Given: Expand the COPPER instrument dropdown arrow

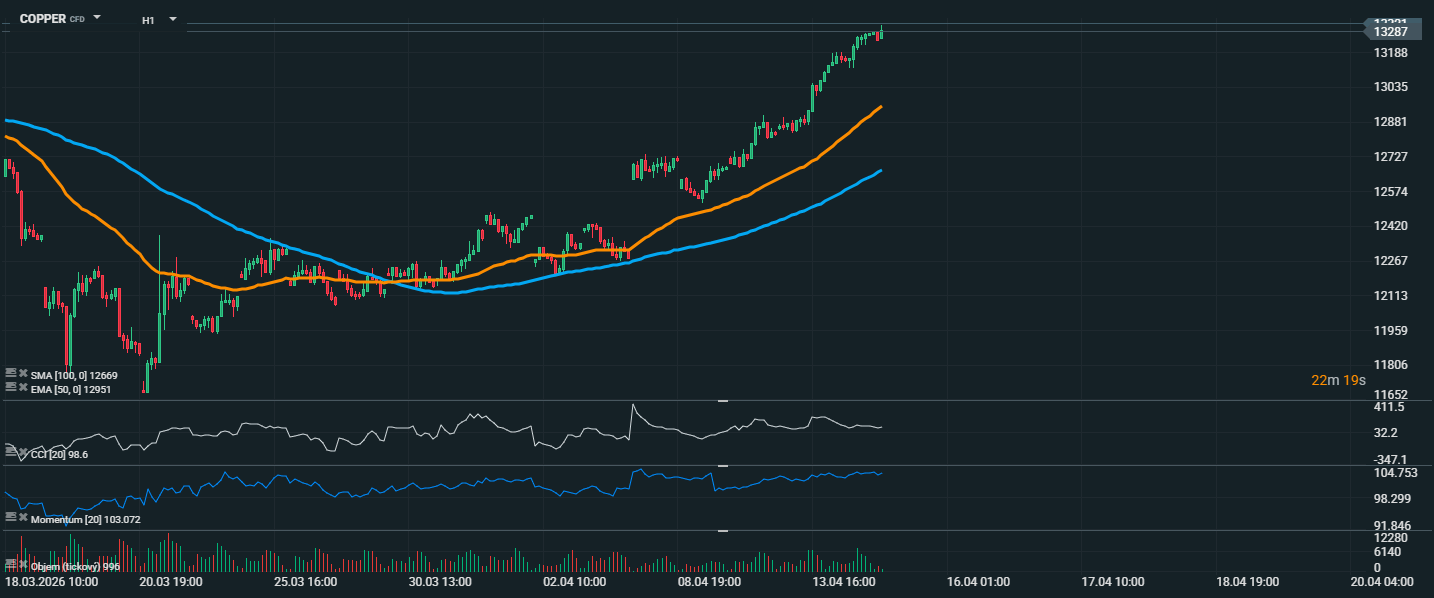Looking at the screenshot, I should point(97,18).
